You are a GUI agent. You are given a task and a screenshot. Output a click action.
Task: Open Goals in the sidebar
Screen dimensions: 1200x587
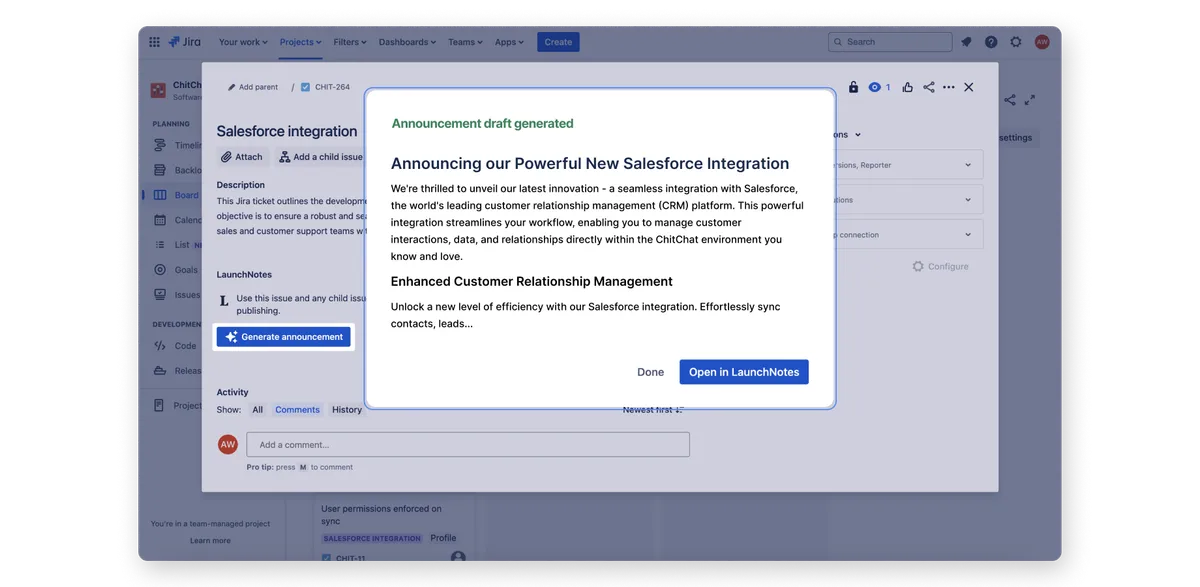[177, 270]
